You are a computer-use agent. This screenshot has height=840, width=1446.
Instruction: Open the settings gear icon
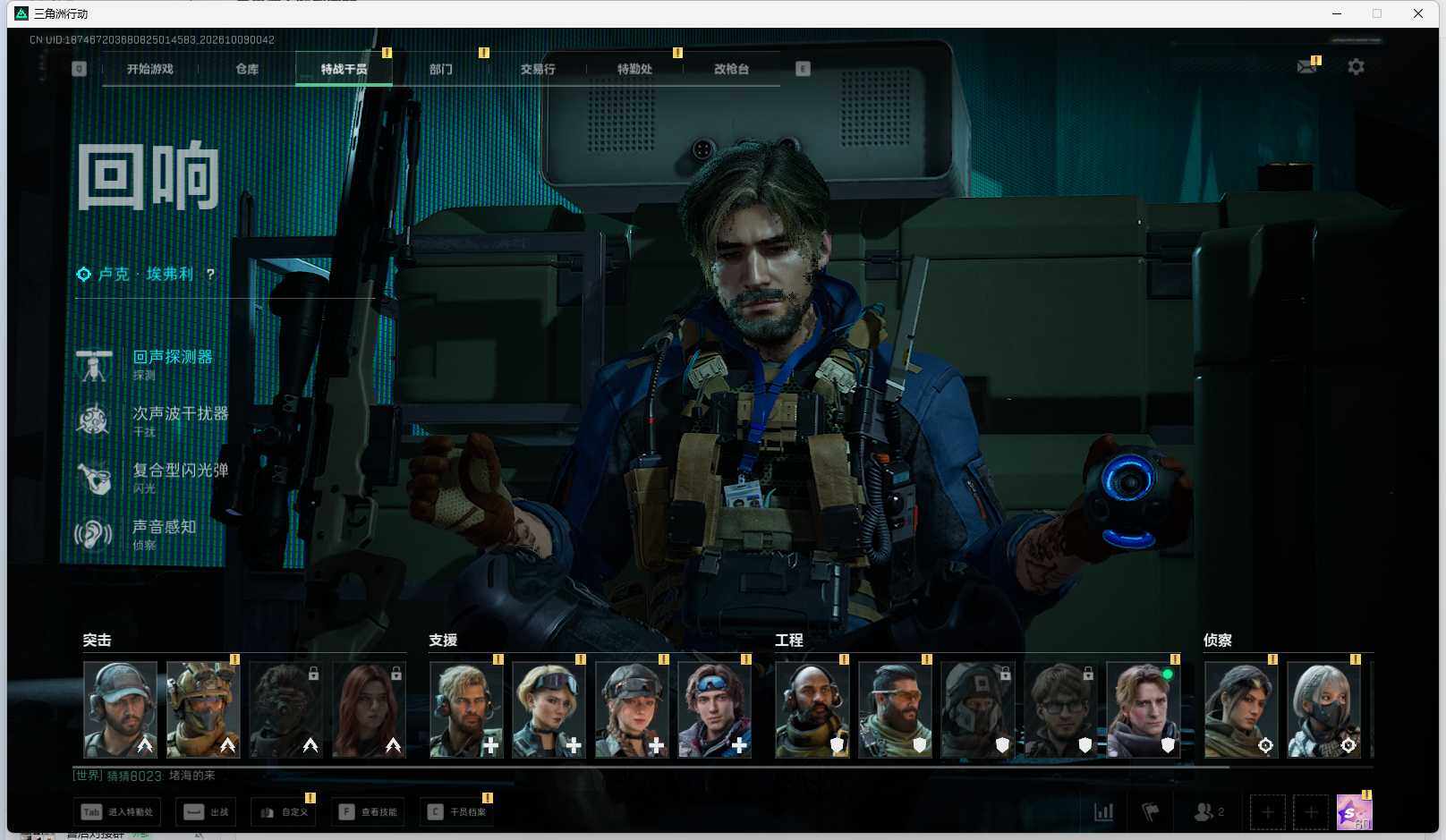1356,67
